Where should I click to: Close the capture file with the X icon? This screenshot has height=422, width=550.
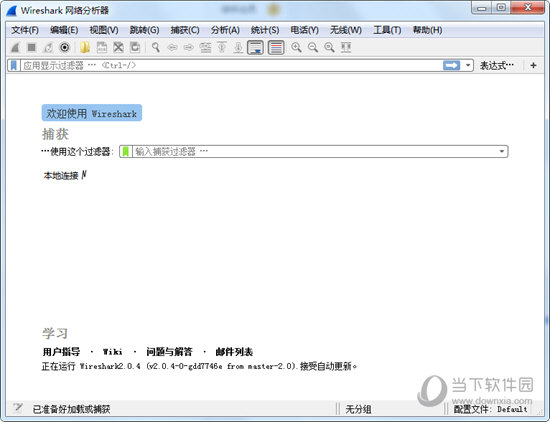[118, 47]
